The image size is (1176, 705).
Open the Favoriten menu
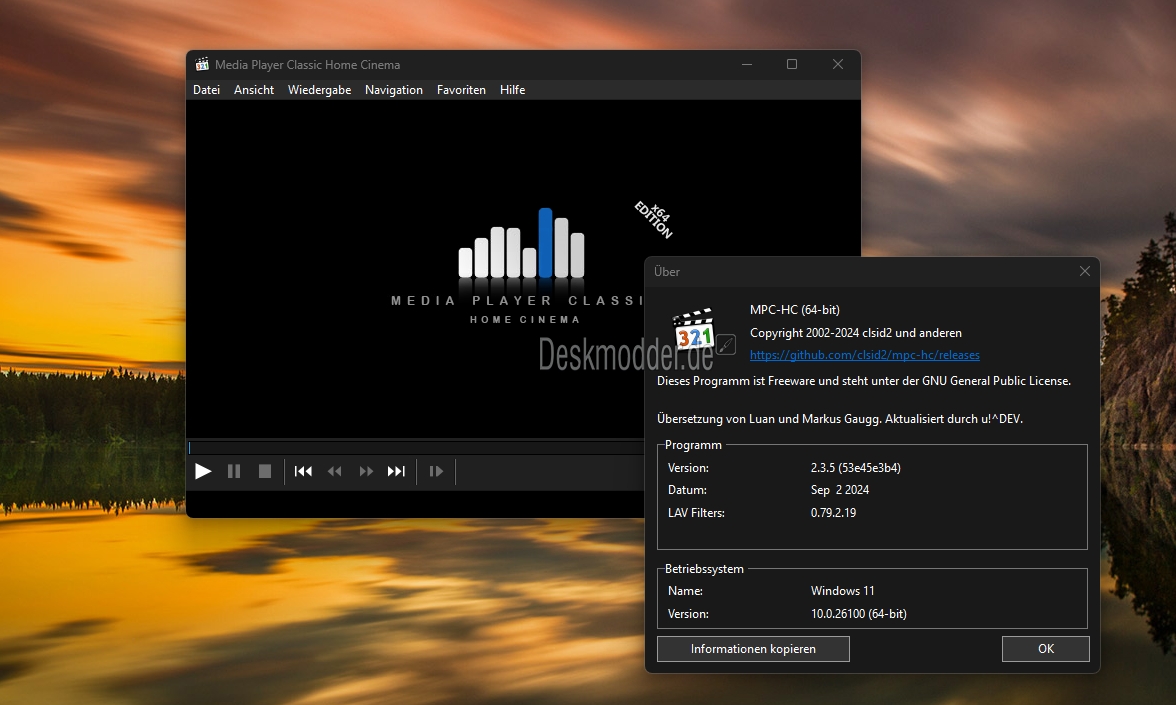(461, 90)
